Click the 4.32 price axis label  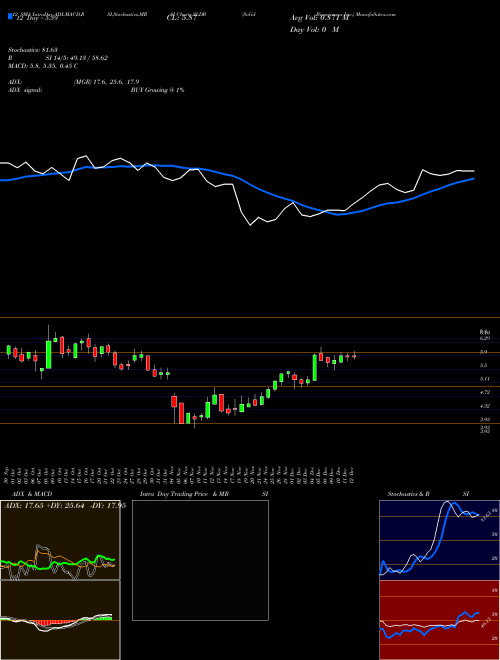click(485, 406)
